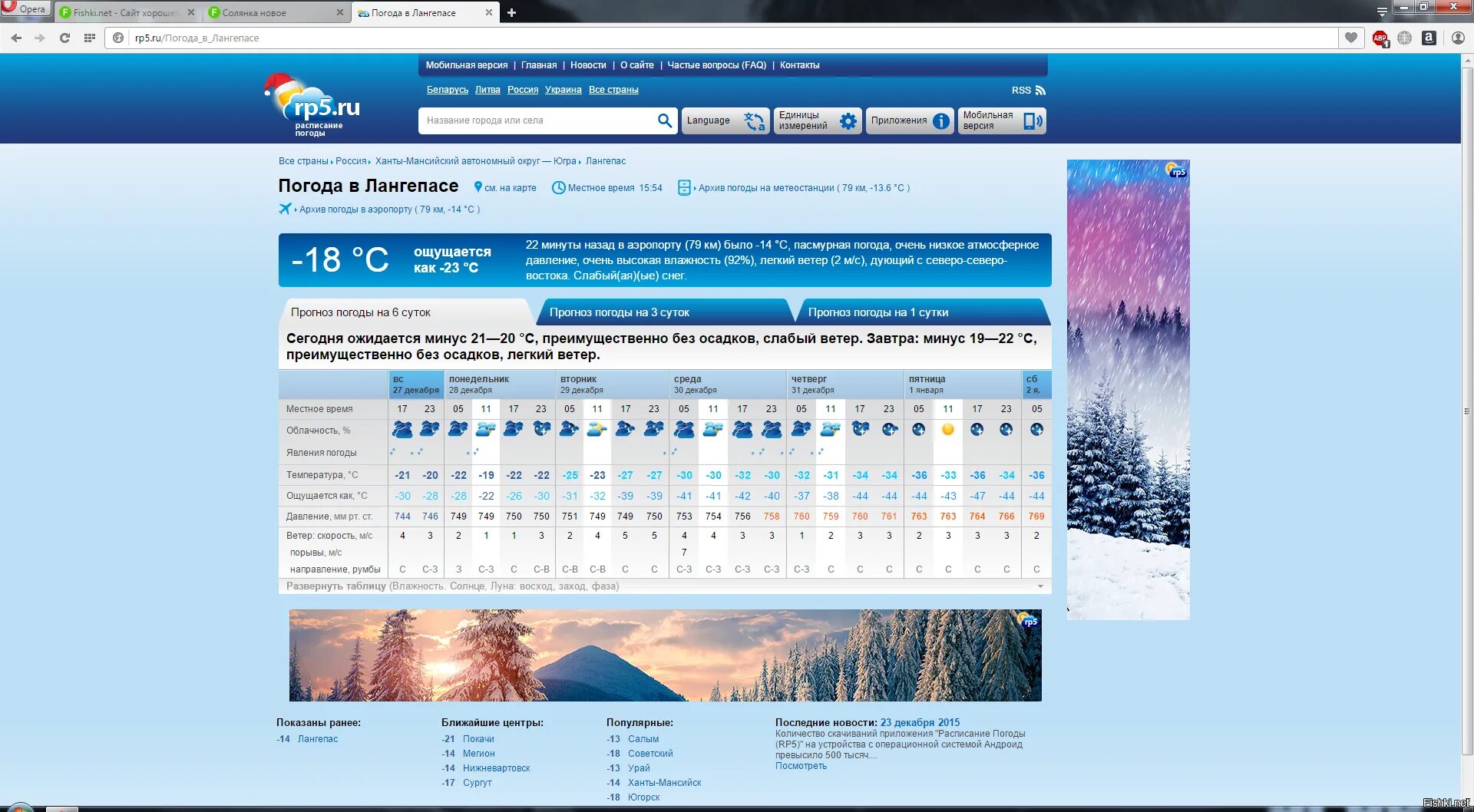Click the page vertical scrollbar
Image resolution: width=1474 pixels, height=812 pixels.
[x=1467, y=411]
